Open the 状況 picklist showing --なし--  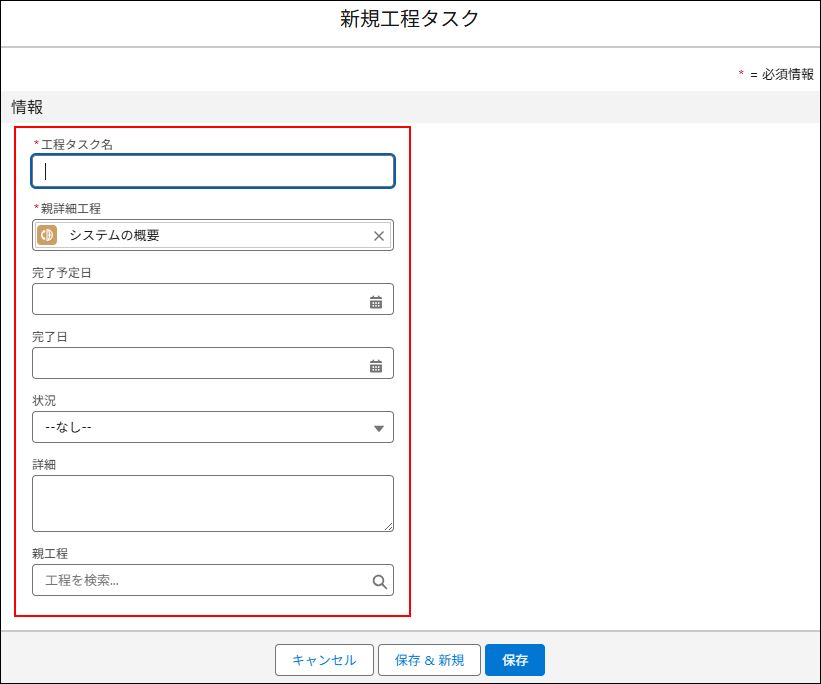(200, 427)
